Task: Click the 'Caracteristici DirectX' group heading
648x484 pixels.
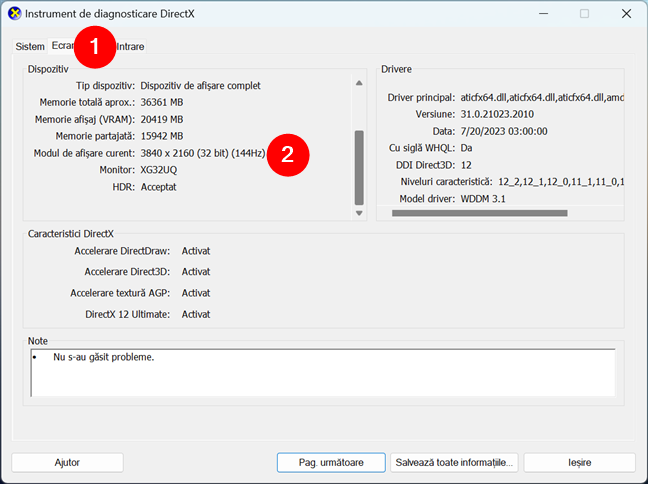Action: pos(71,234)
